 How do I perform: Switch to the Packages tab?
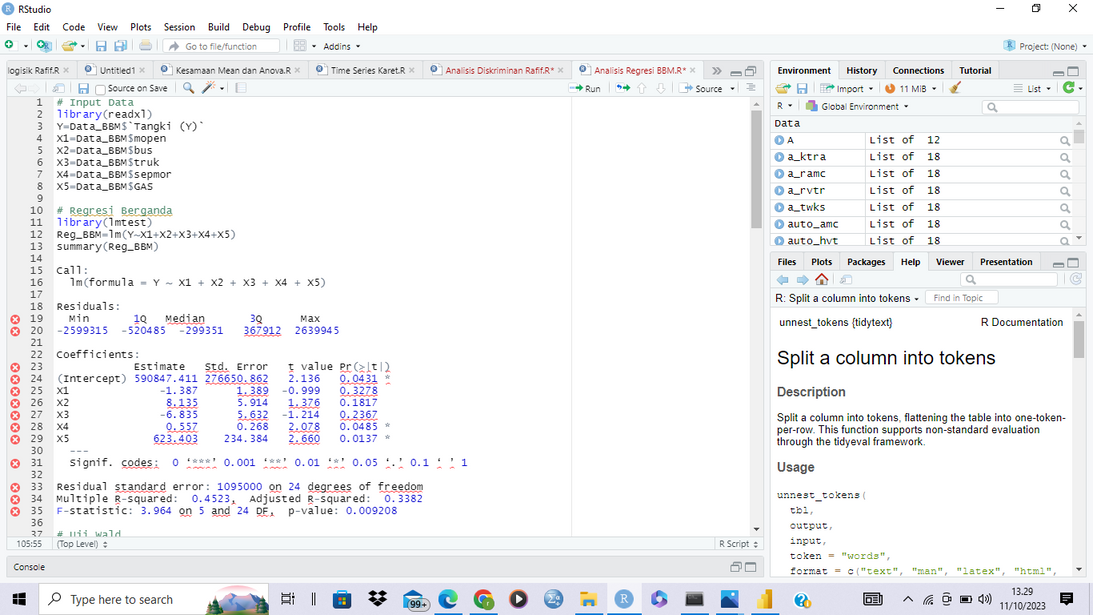point(866,262)
